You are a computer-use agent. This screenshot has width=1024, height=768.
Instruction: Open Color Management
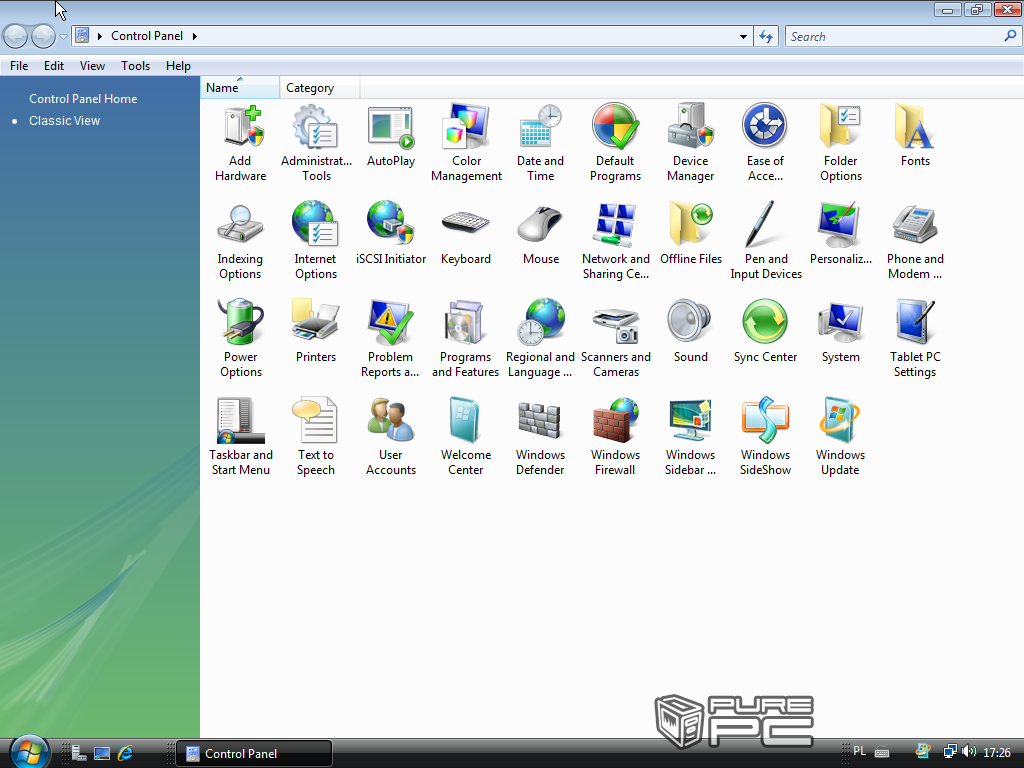point(466,144)
